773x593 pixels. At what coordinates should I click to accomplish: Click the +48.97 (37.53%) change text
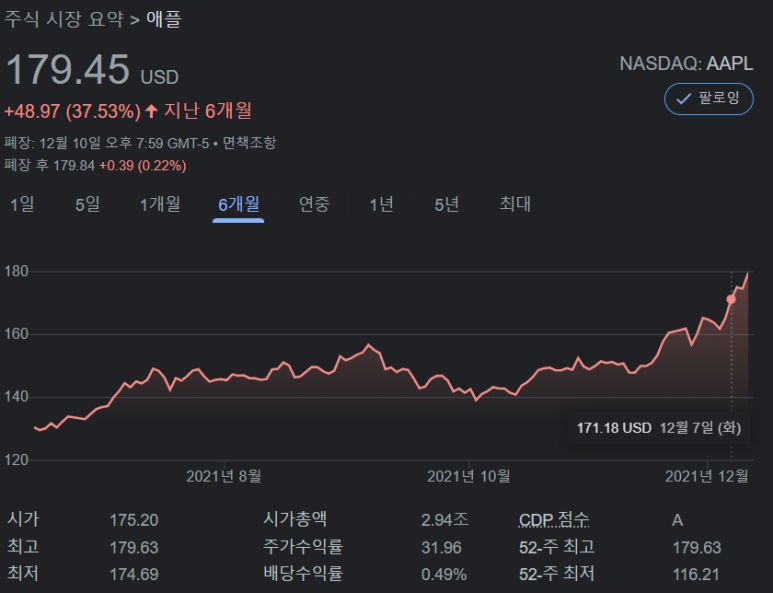[72, 111]
